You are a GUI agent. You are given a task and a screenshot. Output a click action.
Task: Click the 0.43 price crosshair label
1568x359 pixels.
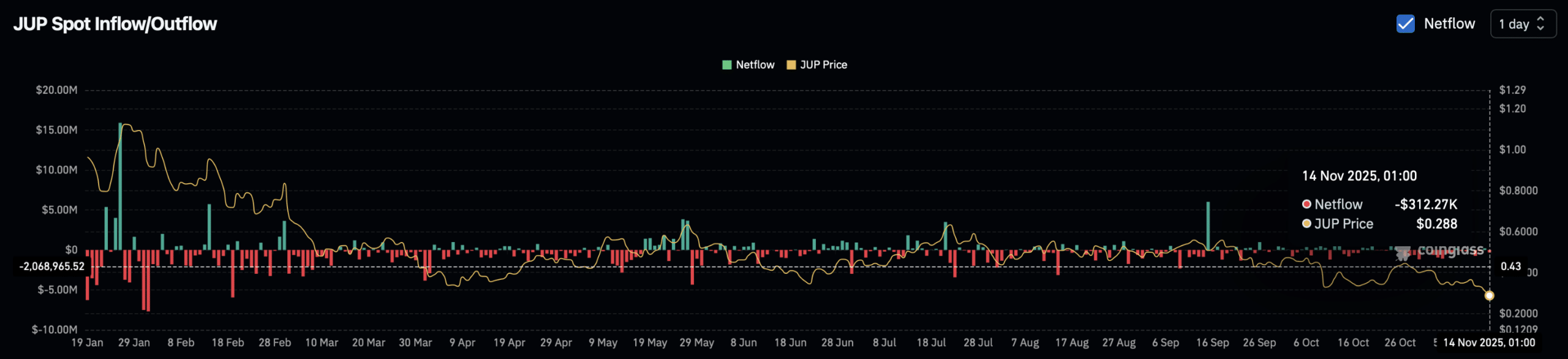point(1510,266)
